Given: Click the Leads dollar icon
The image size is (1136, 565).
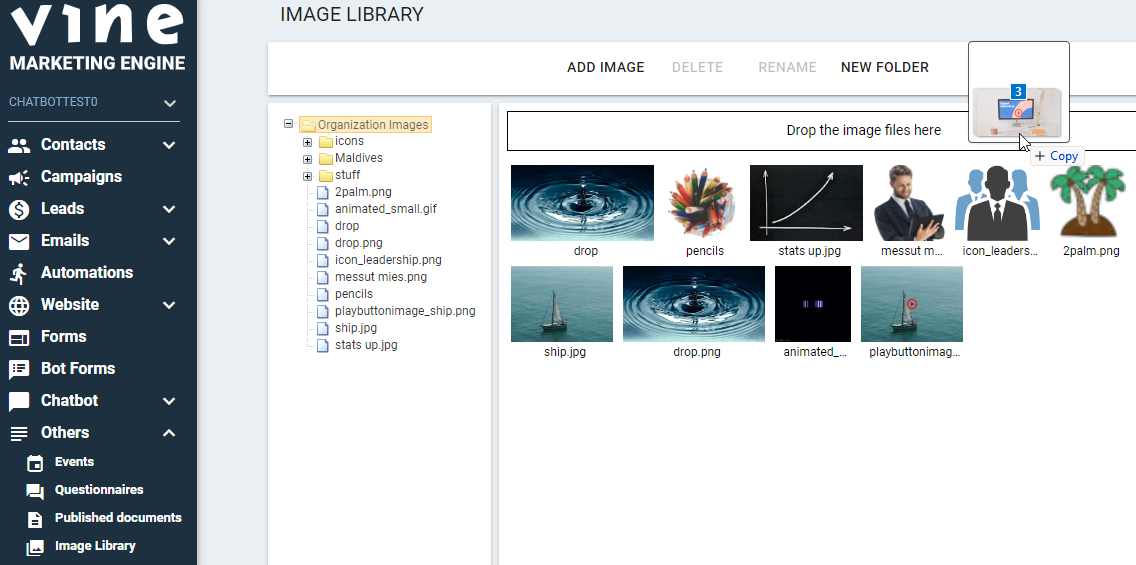Looking at the screenshot, I should (x=19, y=209).
